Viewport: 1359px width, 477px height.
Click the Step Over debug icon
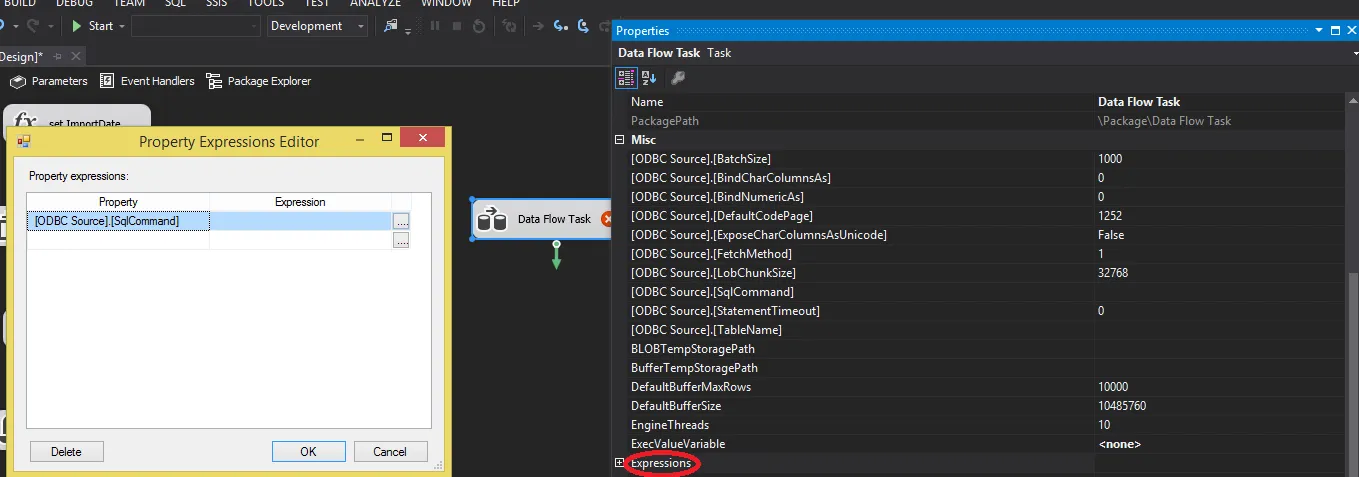point(583,26)
